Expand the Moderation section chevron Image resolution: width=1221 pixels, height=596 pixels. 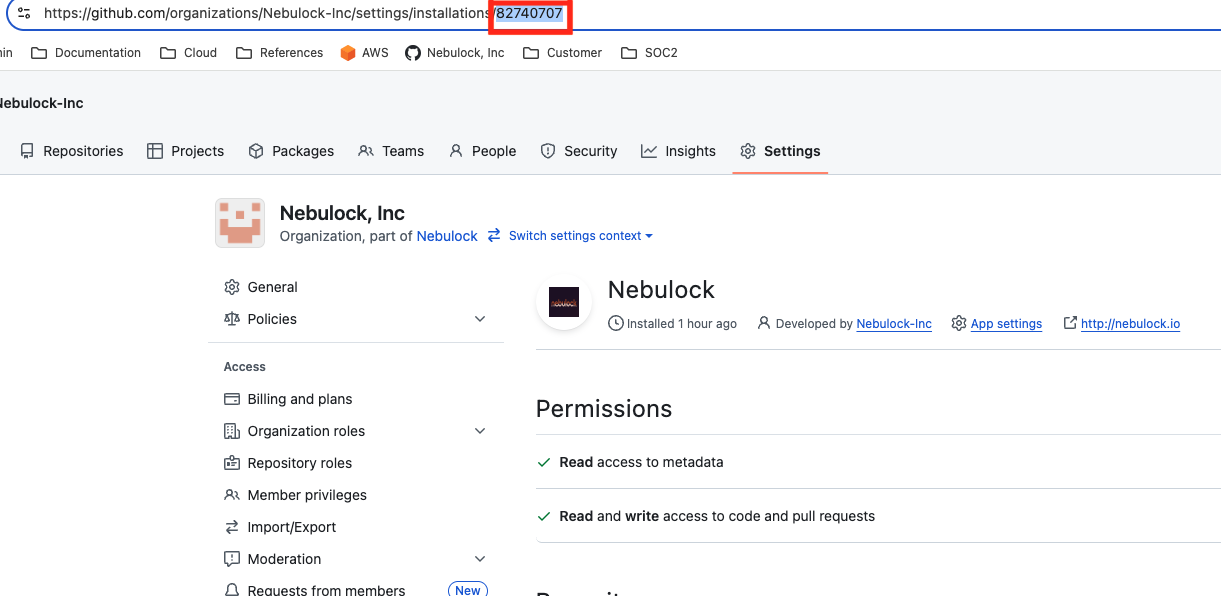(480, 559)
